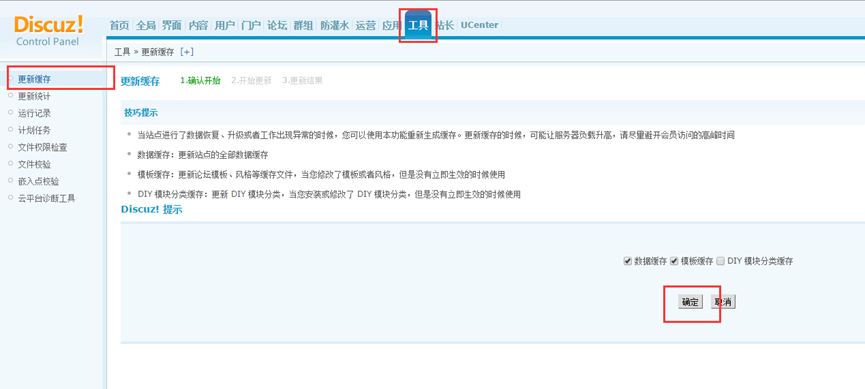The height and width of the screenshot is (389, 865).
Task: Click the 3.更新结果 step label
Action: [302, 81]
